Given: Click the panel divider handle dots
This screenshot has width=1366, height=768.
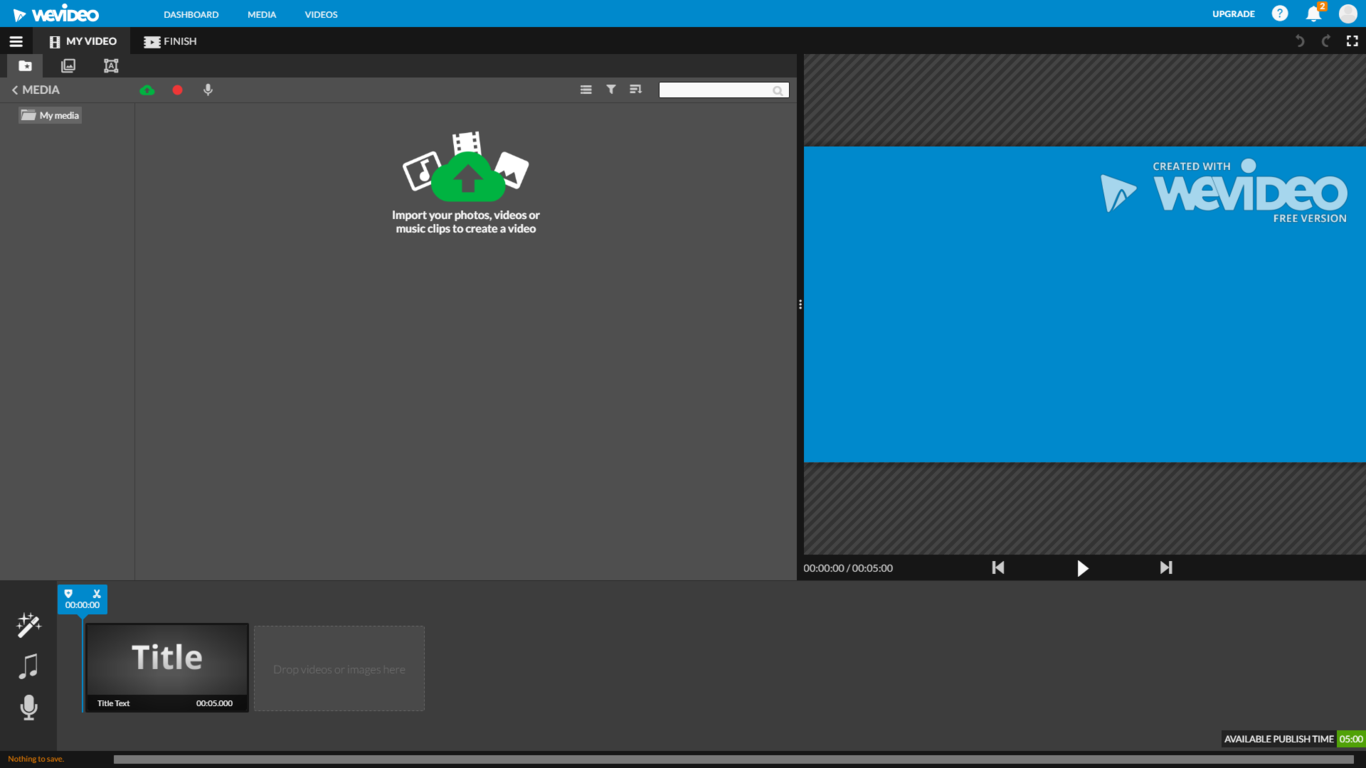Looking at the screenshot, I should point(800,304).
